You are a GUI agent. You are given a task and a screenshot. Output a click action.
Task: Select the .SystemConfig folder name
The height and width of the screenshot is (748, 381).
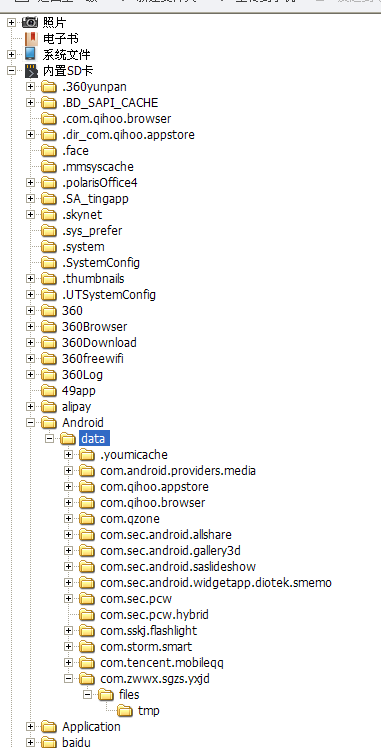pyautogui.click(x=101, y=262)
